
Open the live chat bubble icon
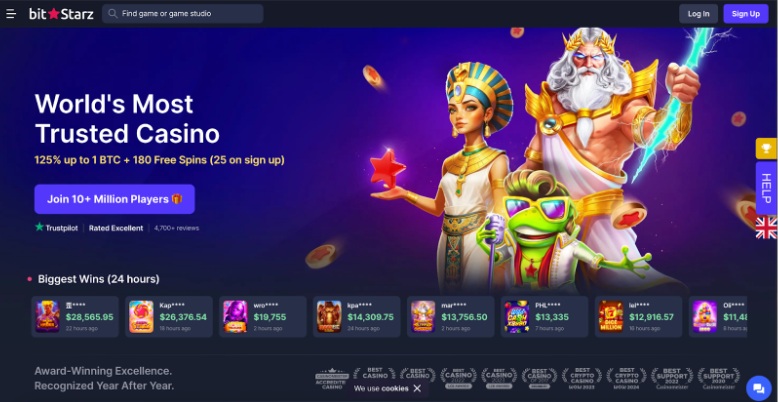point(759,388)
